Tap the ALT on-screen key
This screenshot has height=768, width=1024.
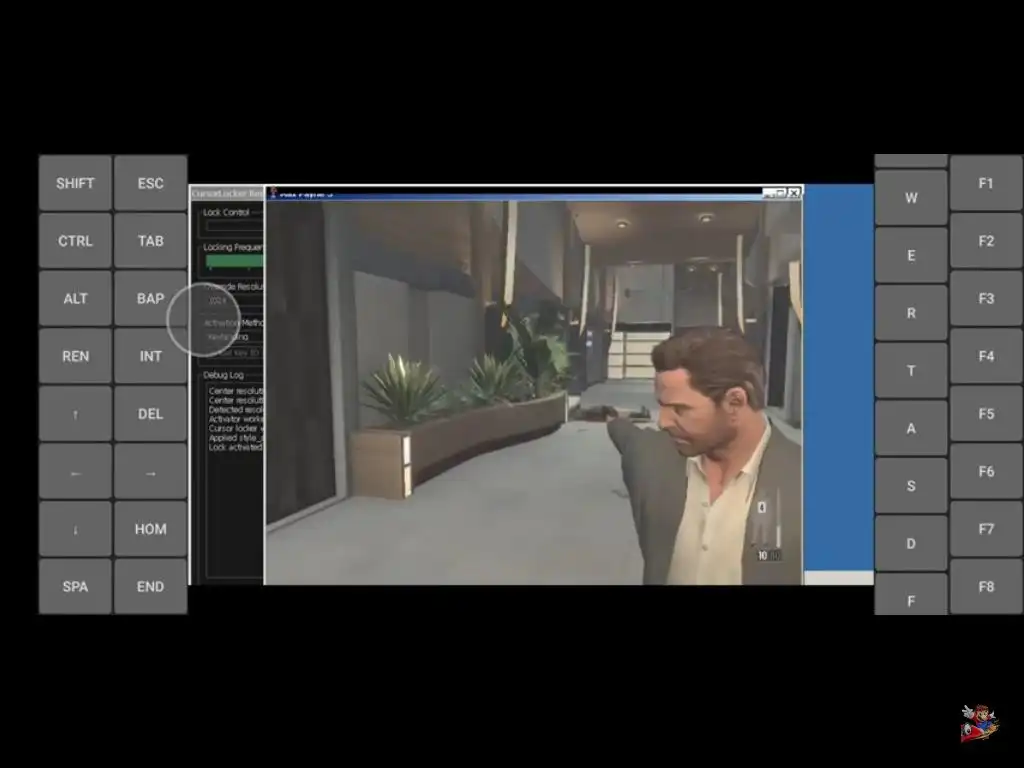click(x=75, y=298)
